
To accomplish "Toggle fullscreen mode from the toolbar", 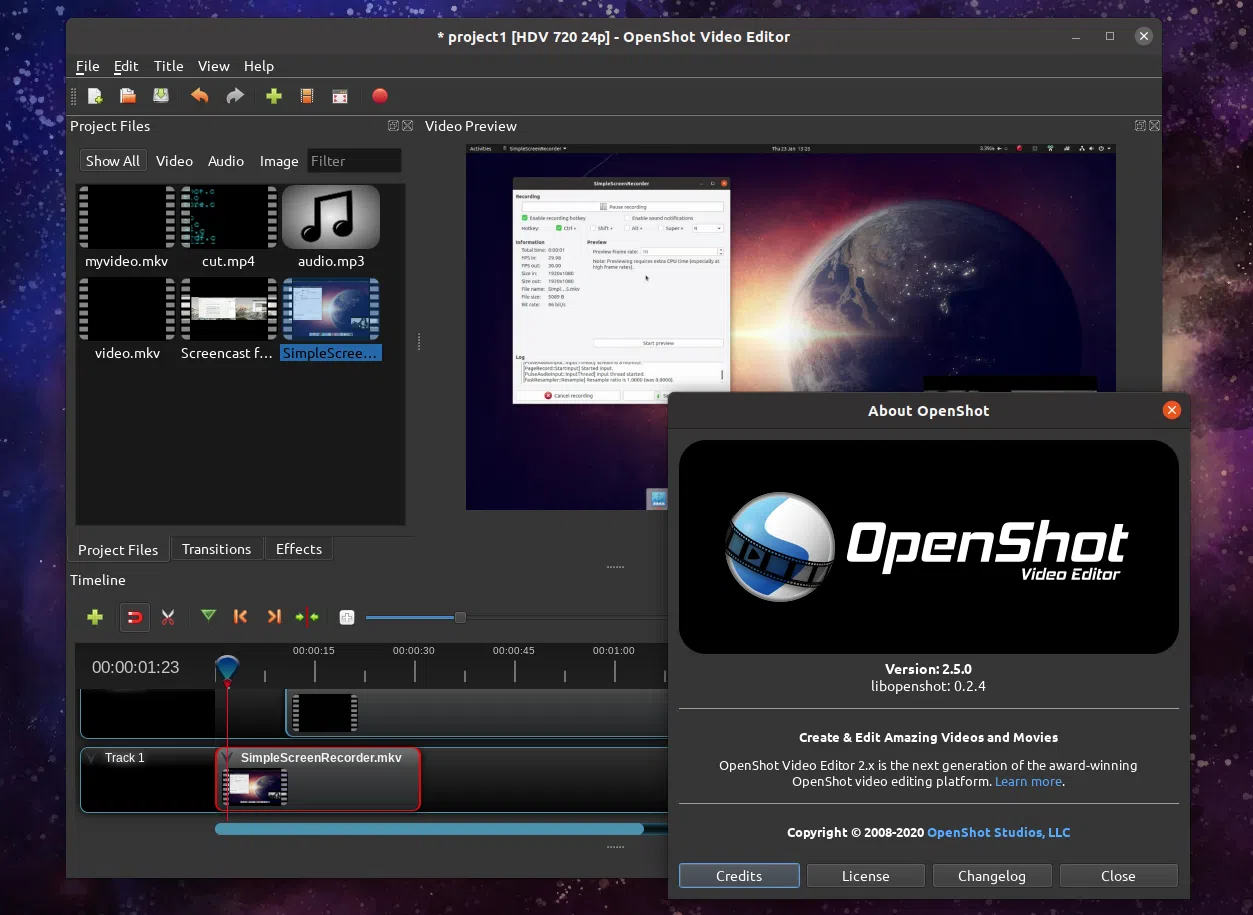I will [x=340, y=96].
